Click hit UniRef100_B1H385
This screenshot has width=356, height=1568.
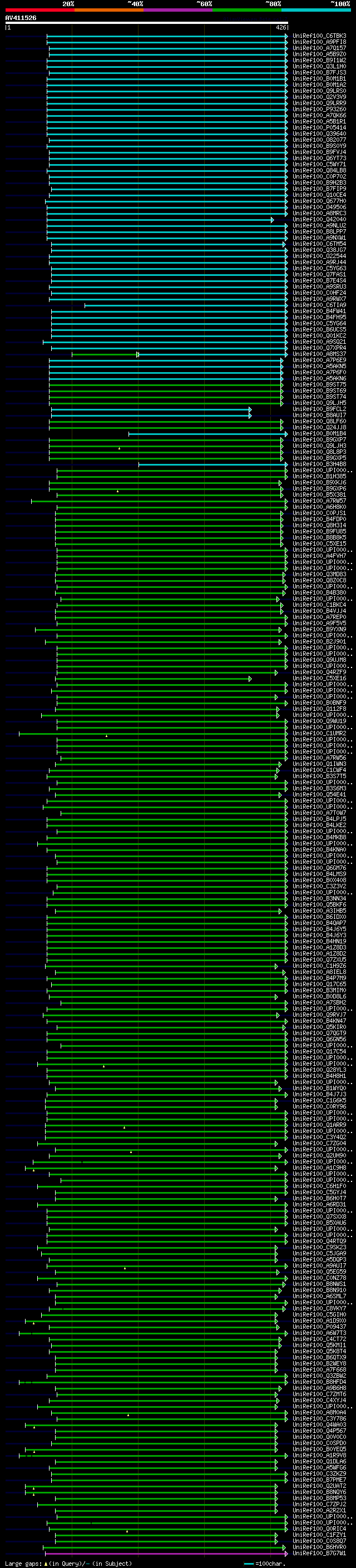point(319,477)
